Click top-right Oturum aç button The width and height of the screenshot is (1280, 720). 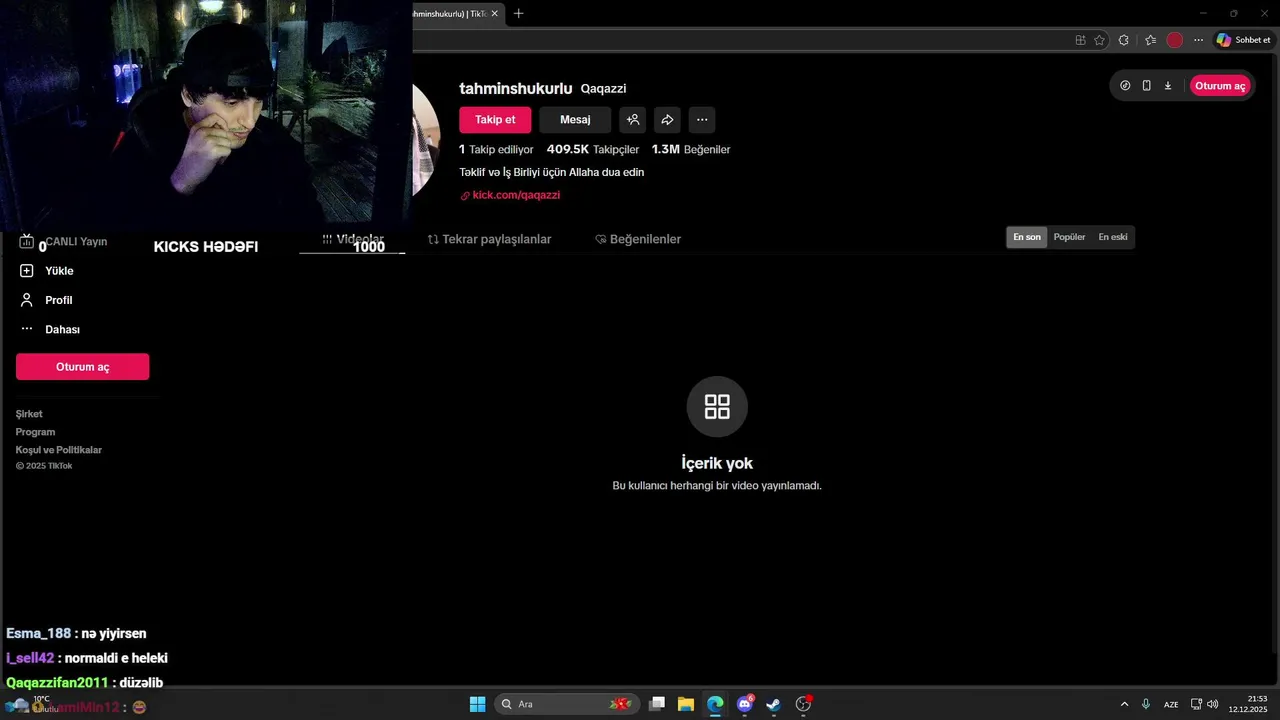click(x=1220, y=86)
